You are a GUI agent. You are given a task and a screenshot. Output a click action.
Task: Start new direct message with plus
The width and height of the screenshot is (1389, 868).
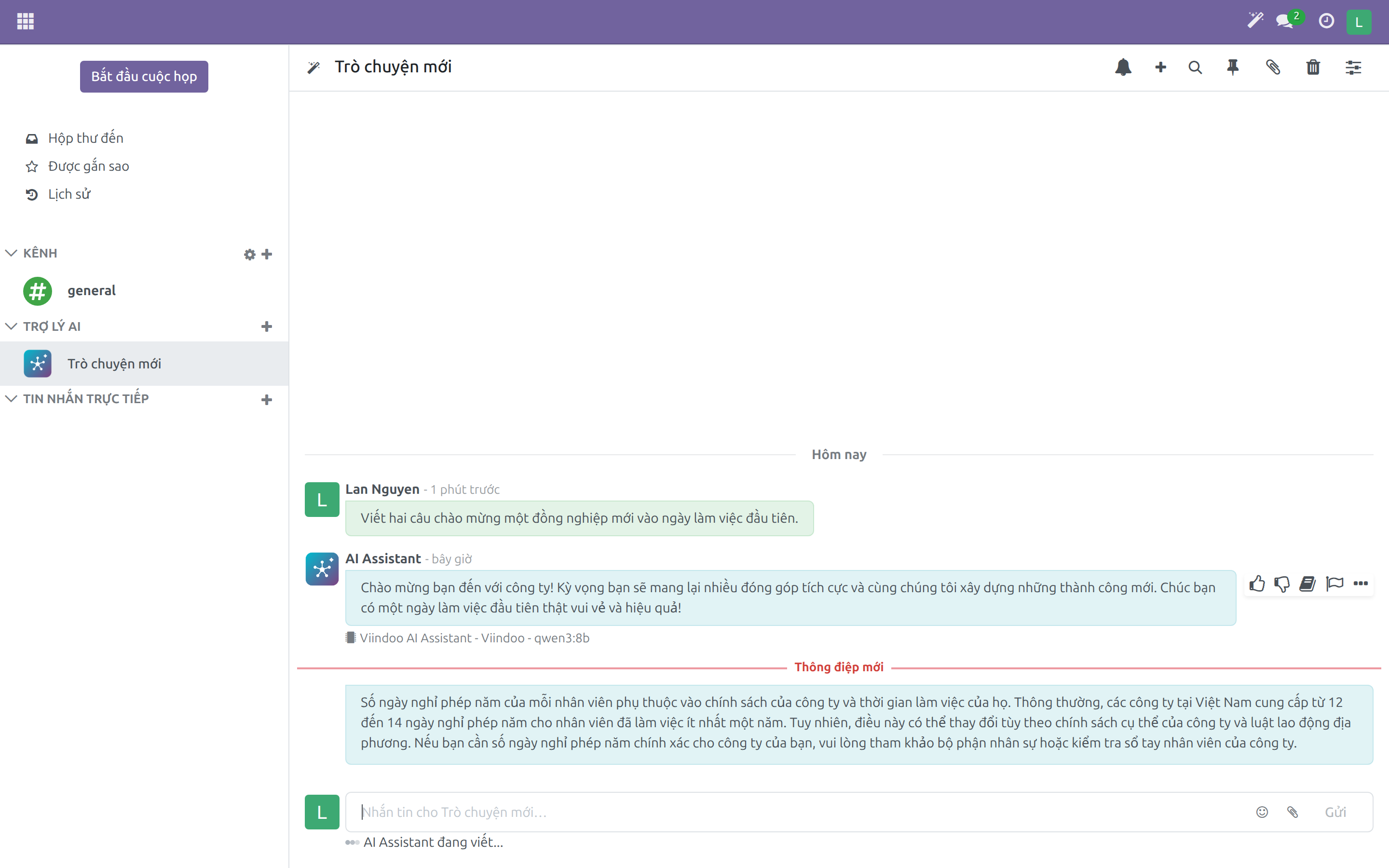(x=266, y=400)
